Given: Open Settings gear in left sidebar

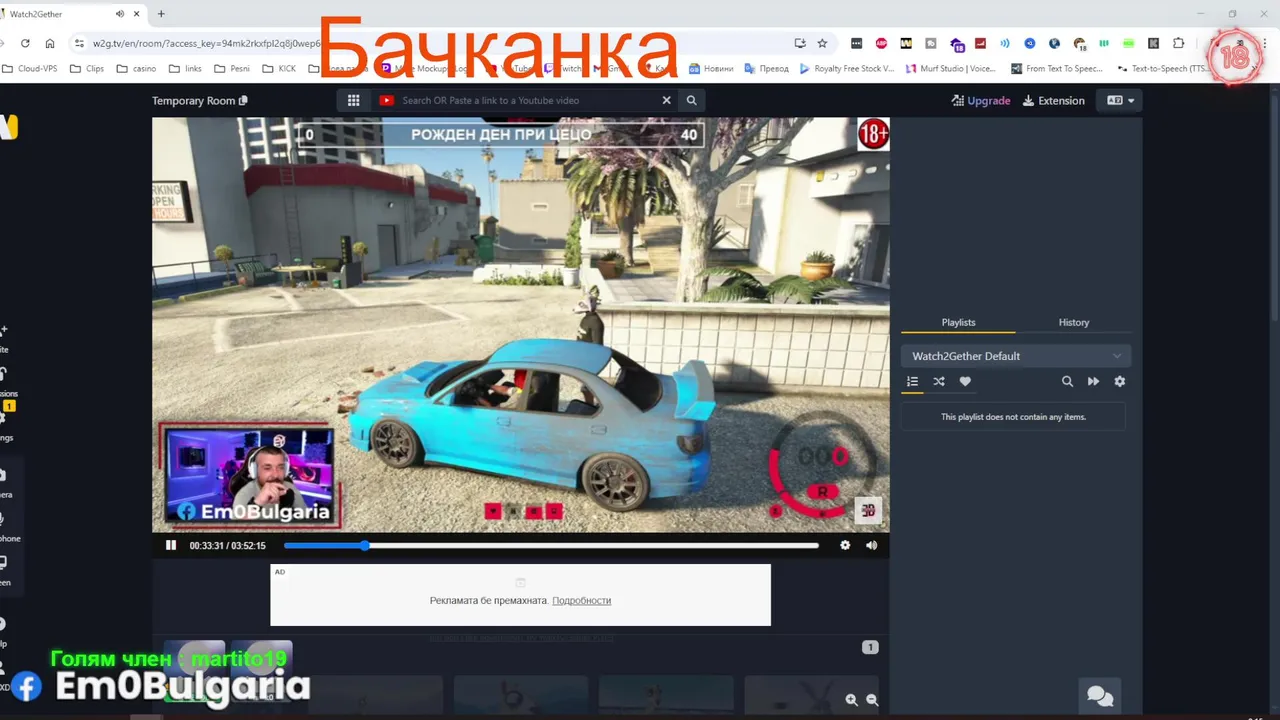Looking at the screenshot, I should [5, 425].
